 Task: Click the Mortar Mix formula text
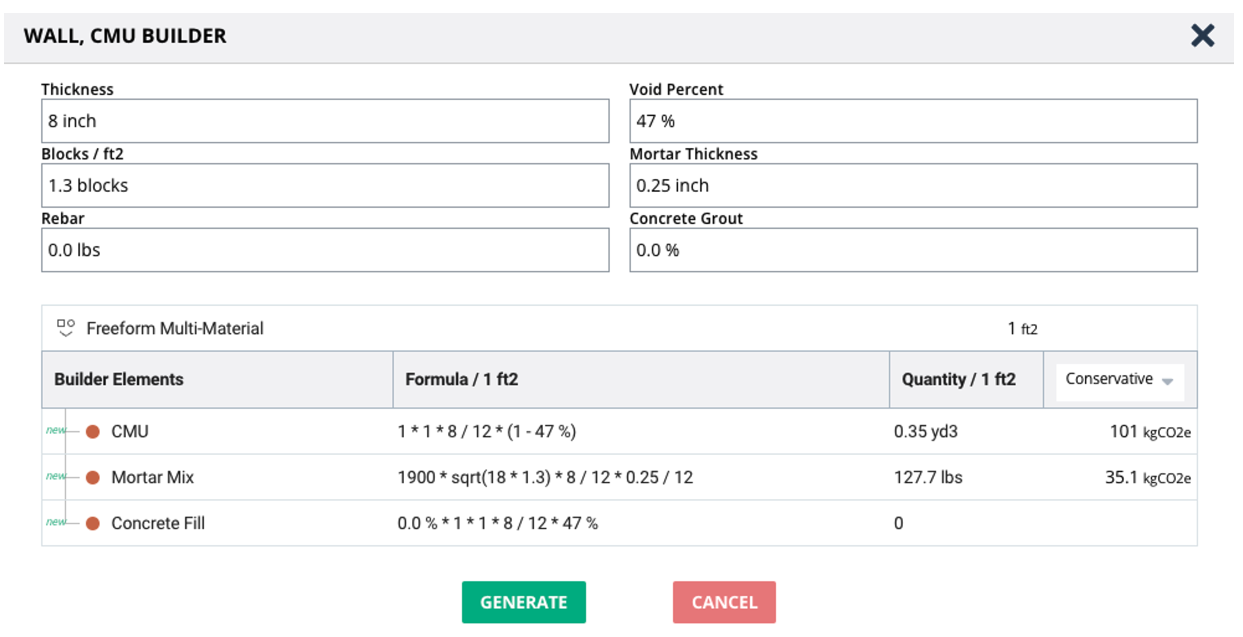coord(545,478)
